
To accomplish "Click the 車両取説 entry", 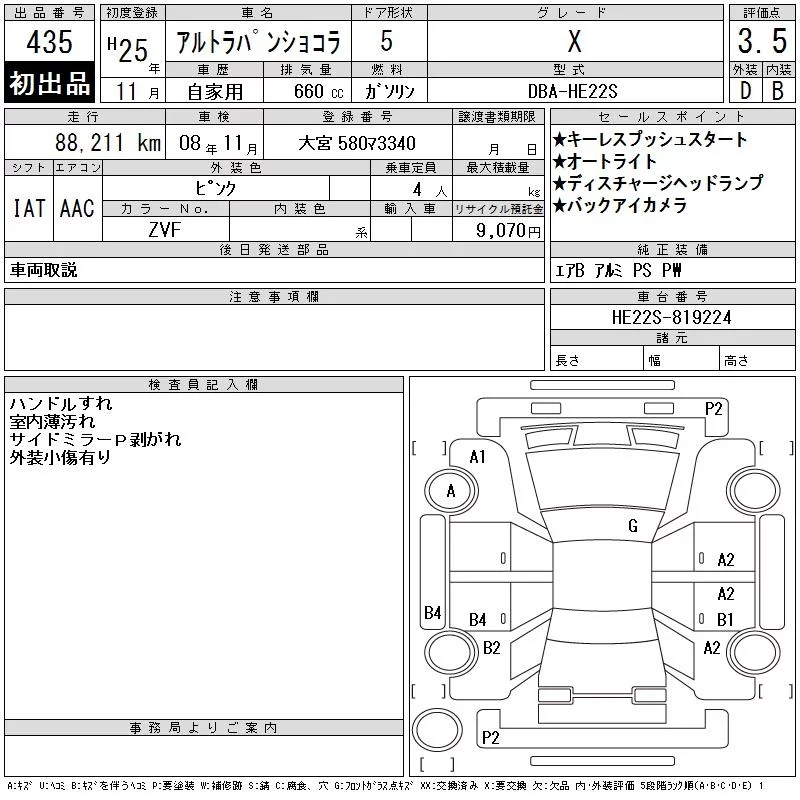I will click(x=43, y=270).
